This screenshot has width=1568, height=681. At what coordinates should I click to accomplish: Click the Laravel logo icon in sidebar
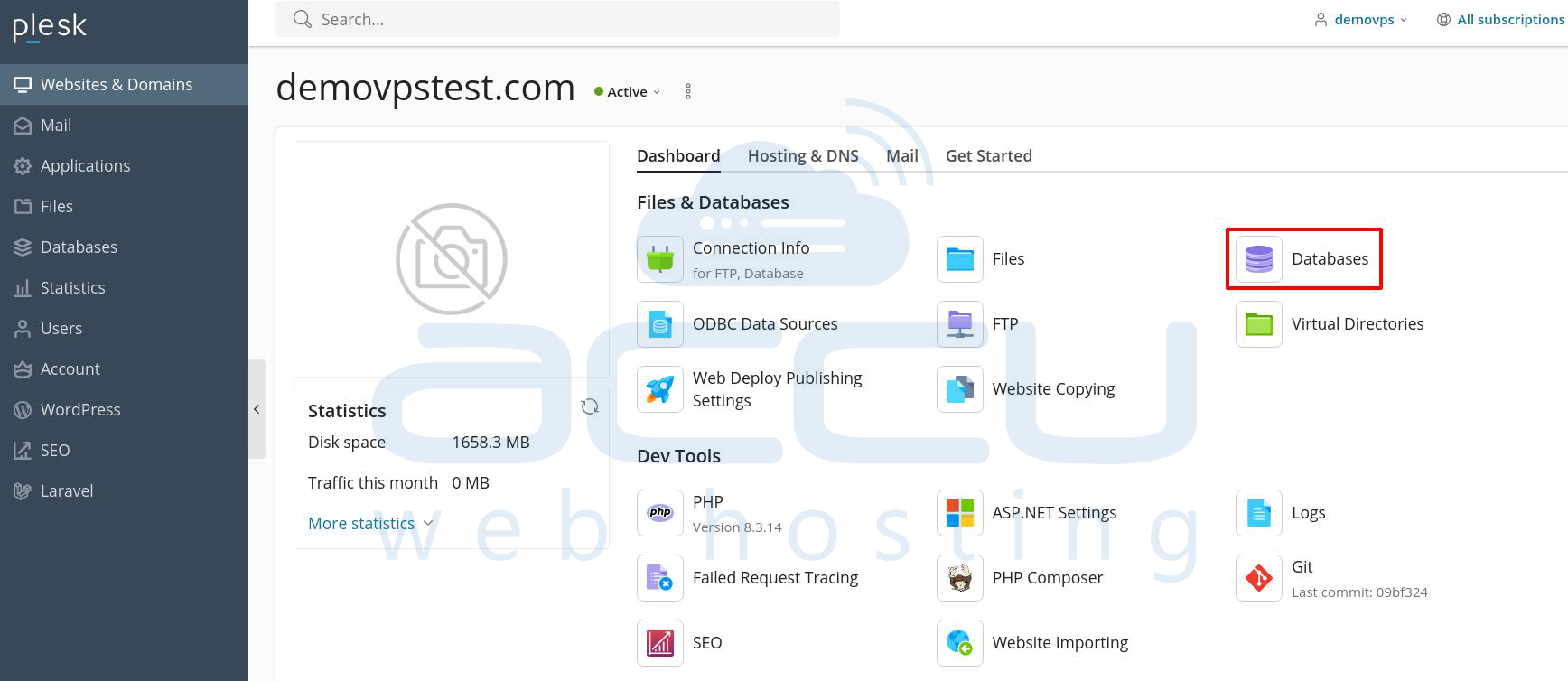tap(23, 491)
